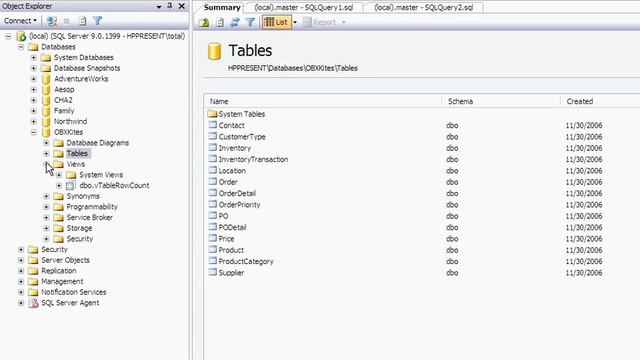
Task: Click the Supplier table icon
Action: tap(213, 272)
